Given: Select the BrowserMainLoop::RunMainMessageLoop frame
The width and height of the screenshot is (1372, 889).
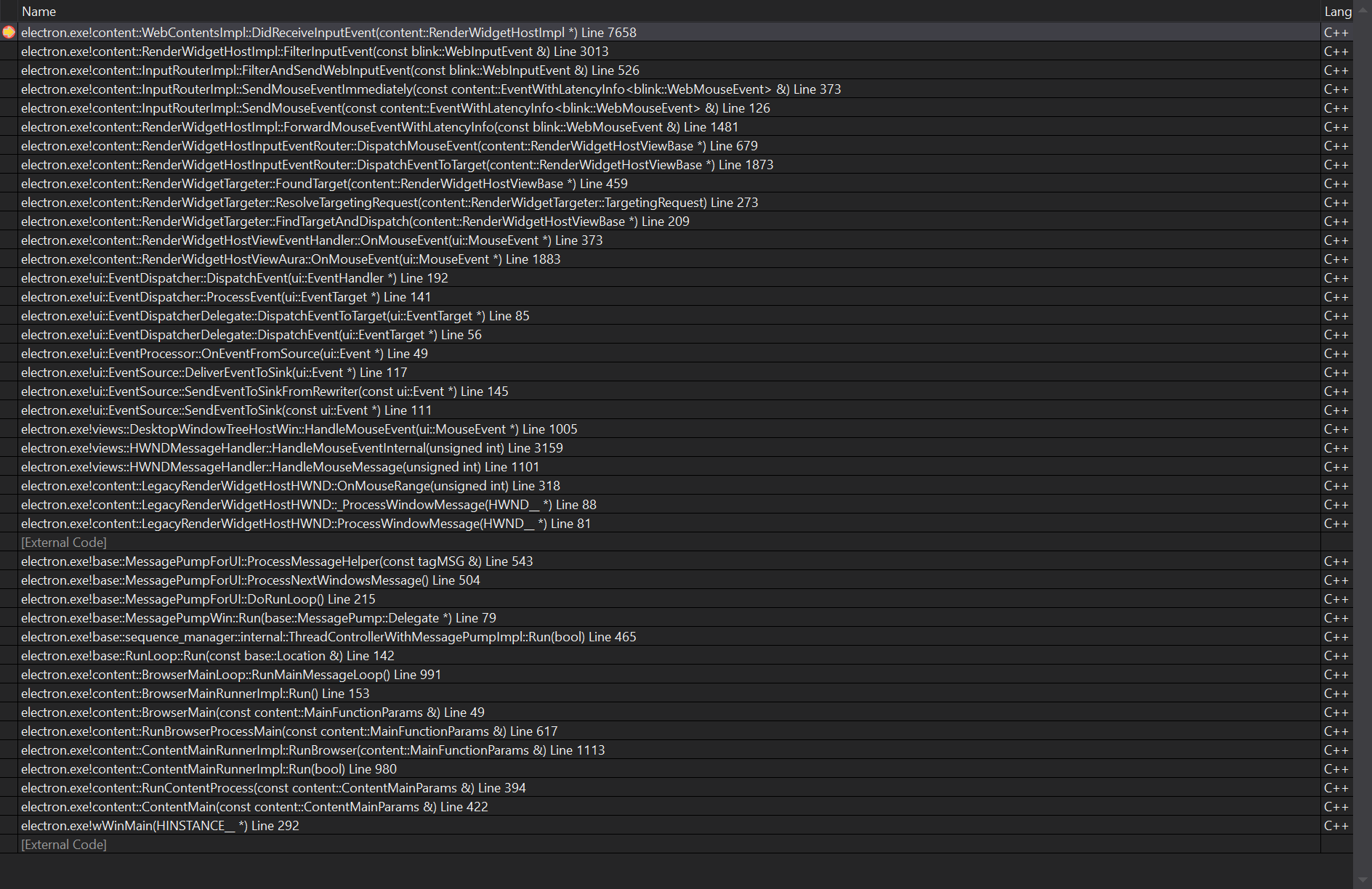Looking at the screenshot, I should 230,674.
